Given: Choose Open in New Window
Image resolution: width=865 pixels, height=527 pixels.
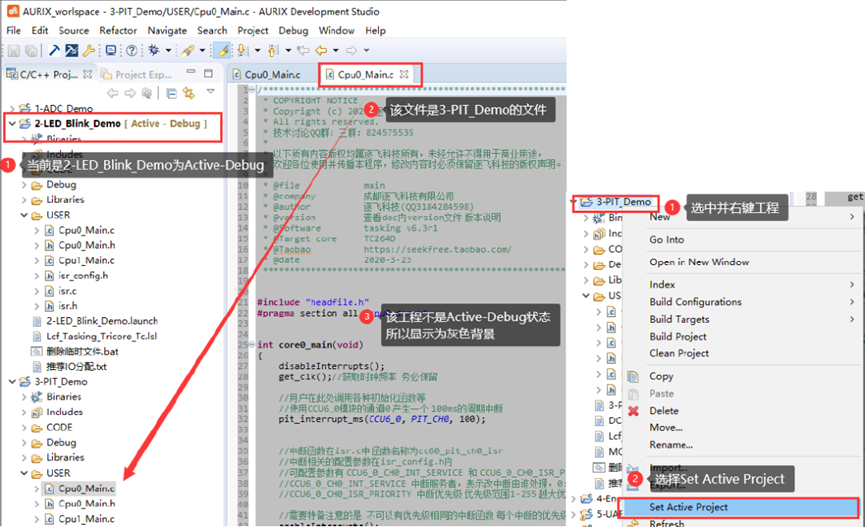Looking at the screenshot, I should tap(699, 262).
